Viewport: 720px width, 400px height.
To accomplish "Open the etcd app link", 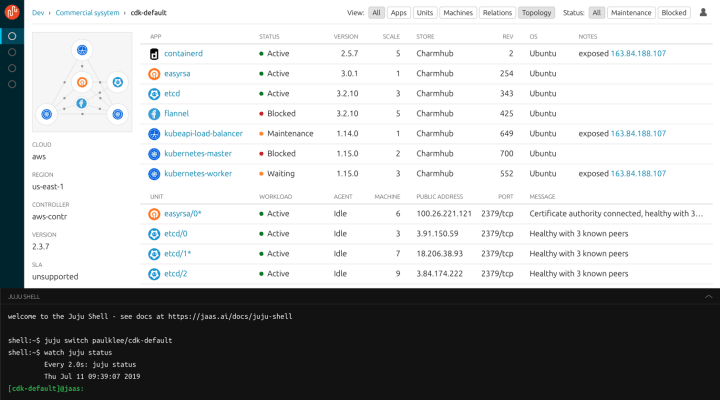I will [x=172, y=93].
